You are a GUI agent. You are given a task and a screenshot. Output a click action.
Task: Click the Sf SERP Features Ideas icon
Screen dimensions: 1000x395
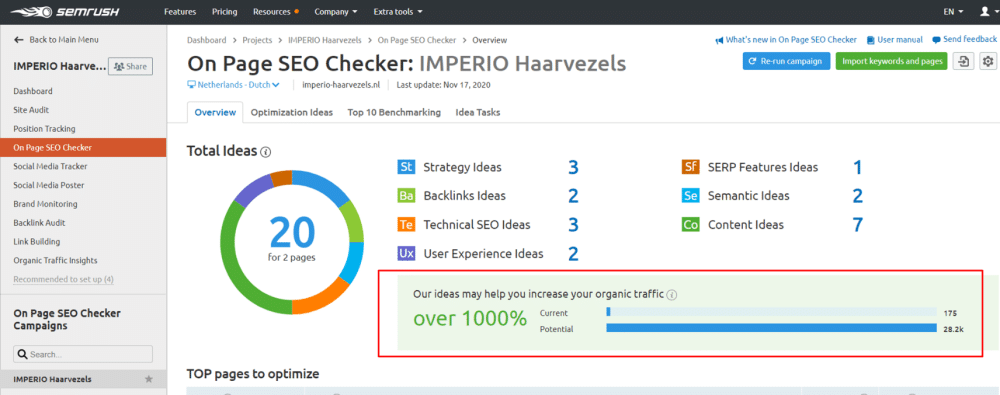click(x=691, y=167)
